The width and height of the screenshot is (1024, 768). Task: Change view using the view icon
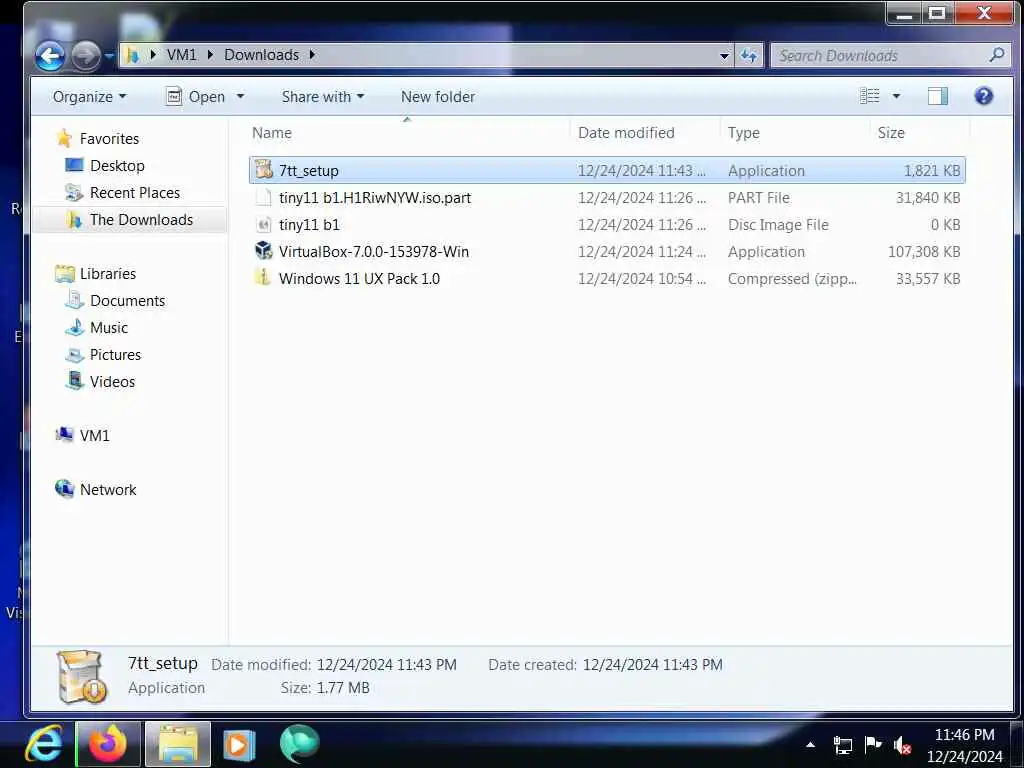coord(870,96)
